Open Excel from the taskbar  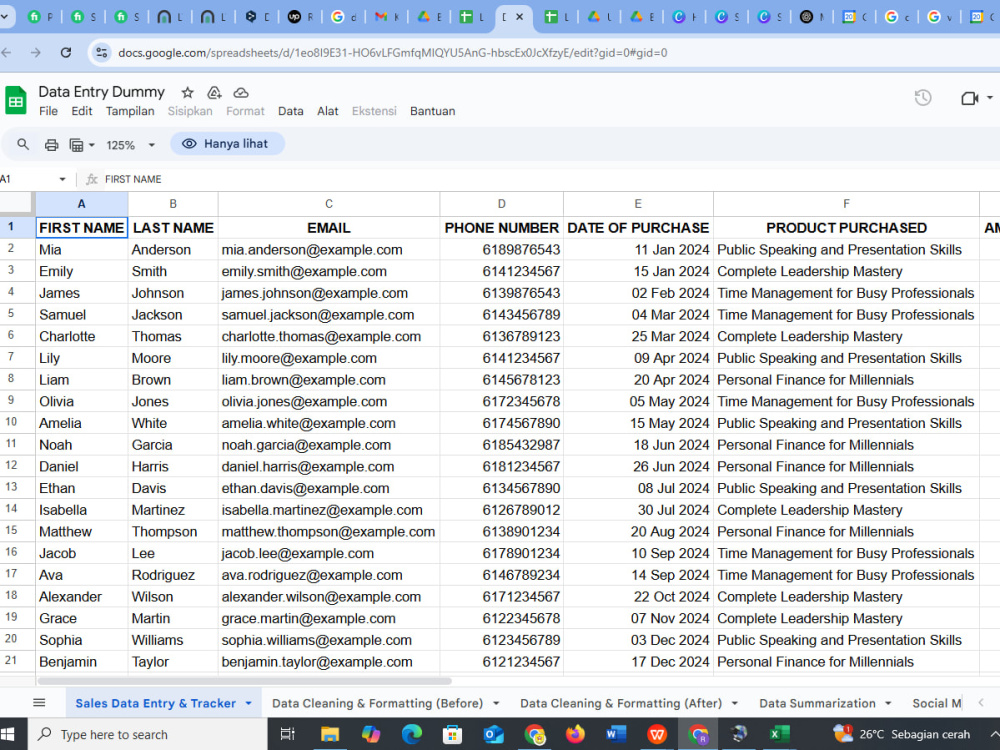(x=779, y=735)
